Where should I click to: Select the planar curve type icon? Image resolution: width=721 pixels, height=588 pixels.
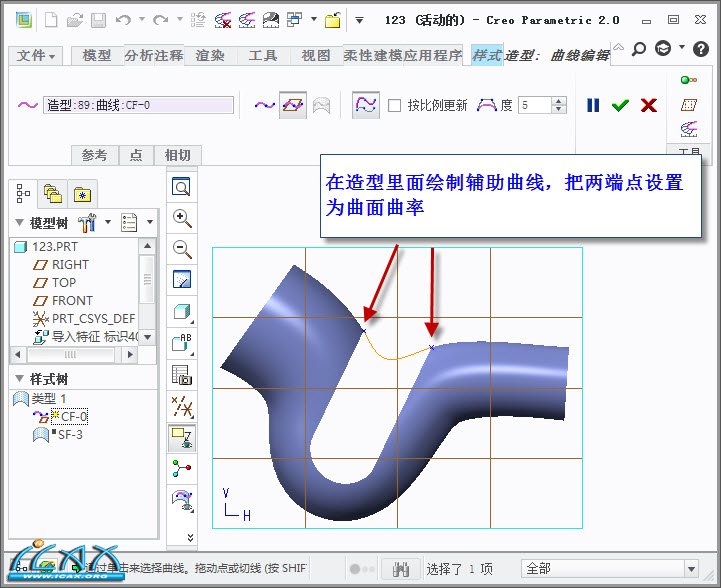(x=292, y=104)
